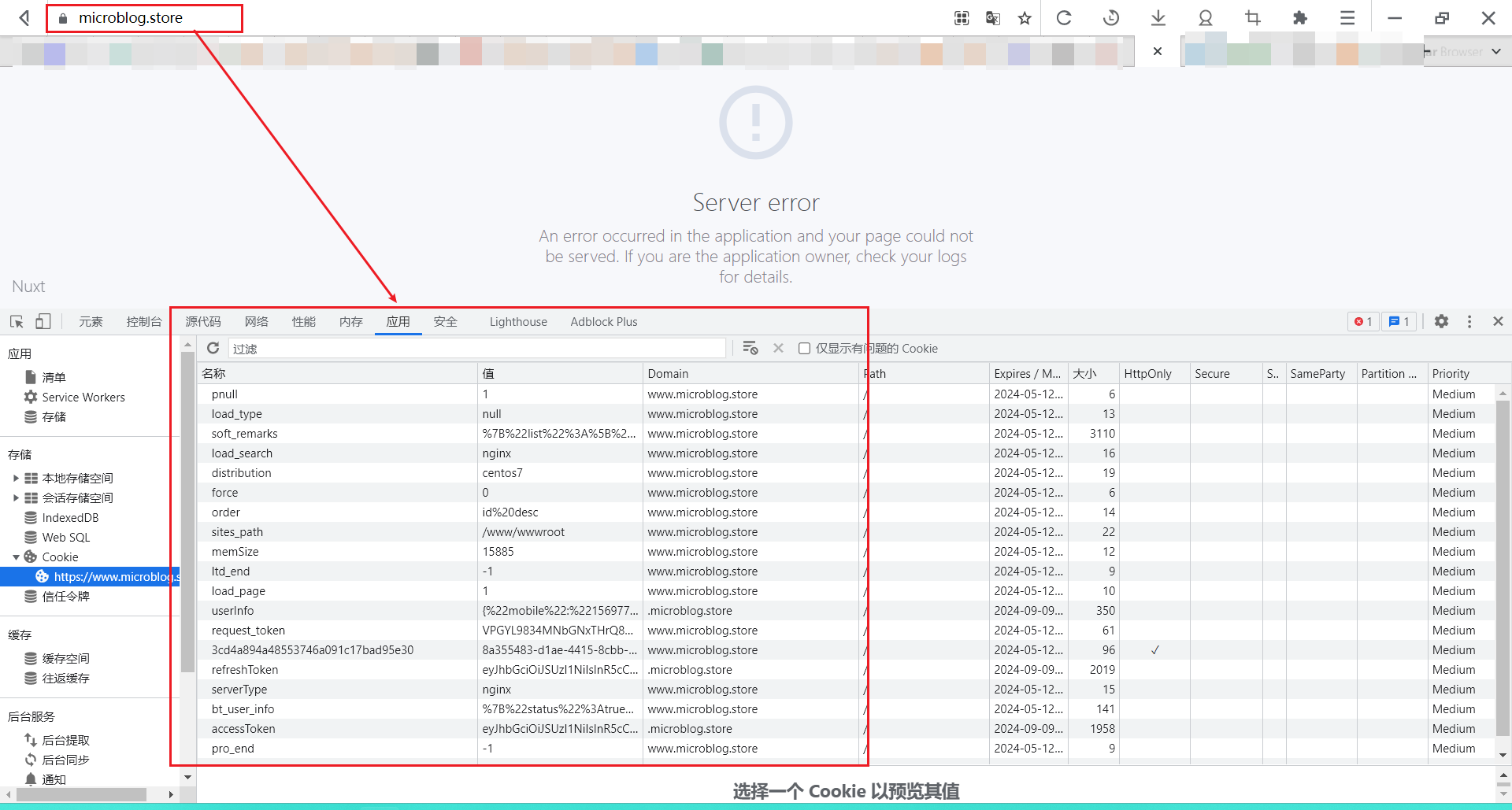
Task: Clear all cookies with the filter-delete icon
Action: (x=750, y=348)
